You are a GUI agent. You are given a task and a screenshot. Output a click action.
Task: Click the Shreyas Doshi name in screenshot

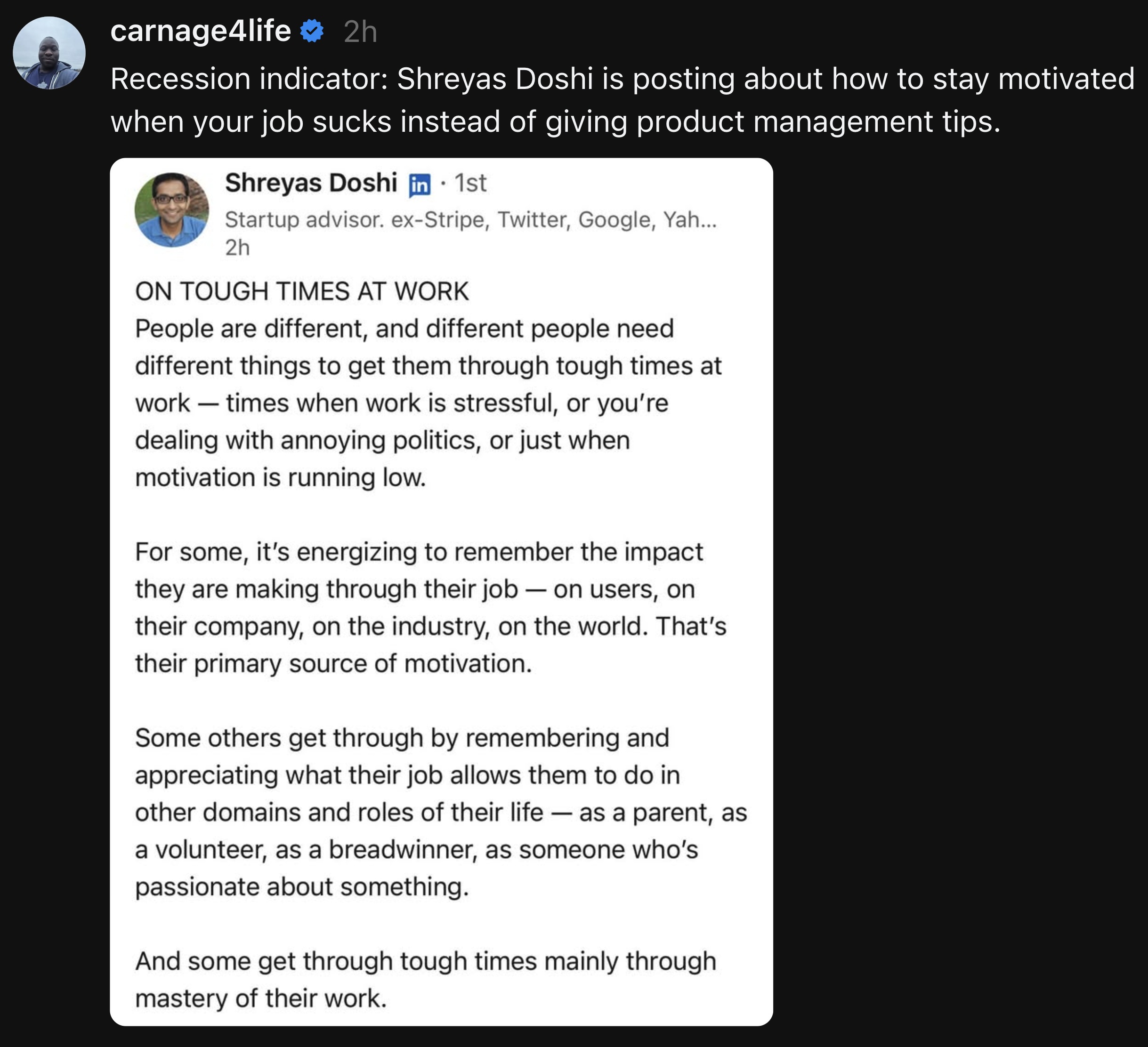(x=311, y=183)
